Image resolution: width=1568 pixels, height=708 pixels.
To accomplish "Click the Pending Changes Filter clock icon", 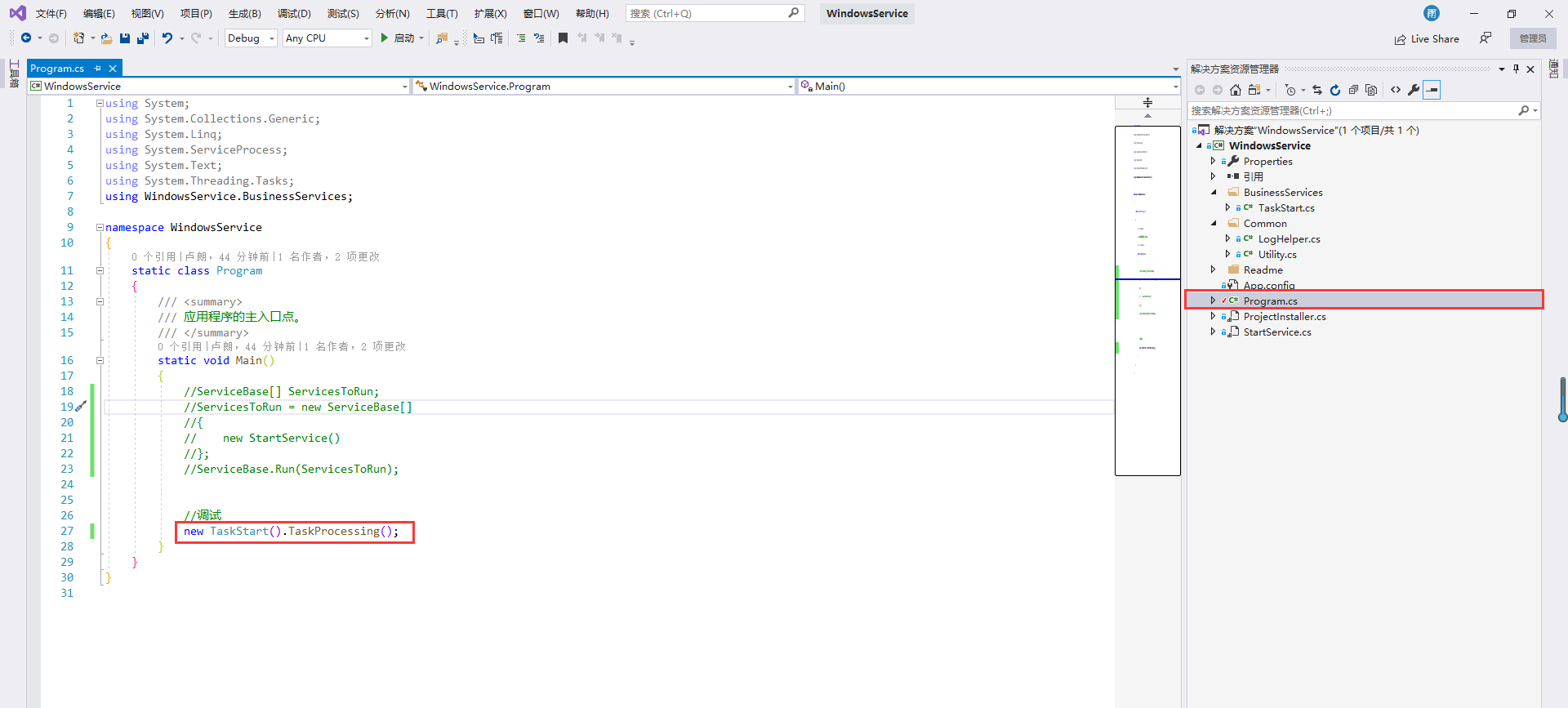I will (1290, 90).
